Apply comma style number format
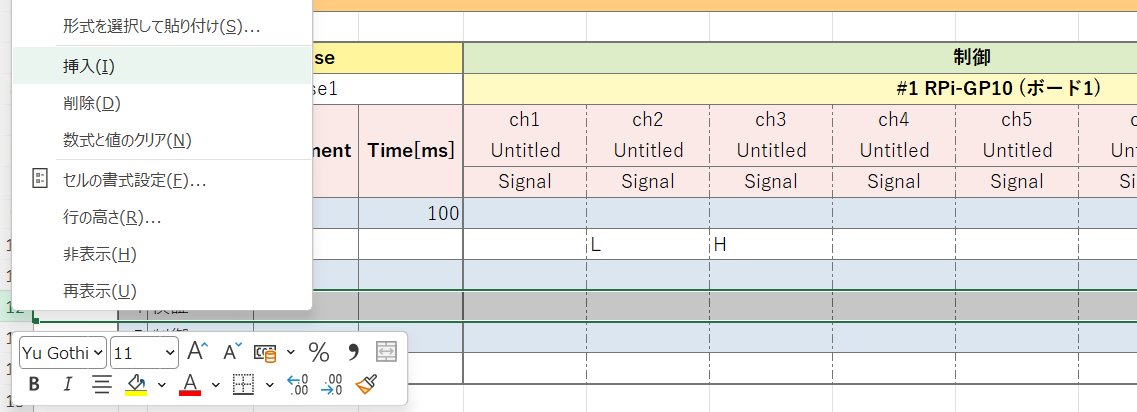The height and width of the screenshot is (412, 1137). click(x=352, y=352)
